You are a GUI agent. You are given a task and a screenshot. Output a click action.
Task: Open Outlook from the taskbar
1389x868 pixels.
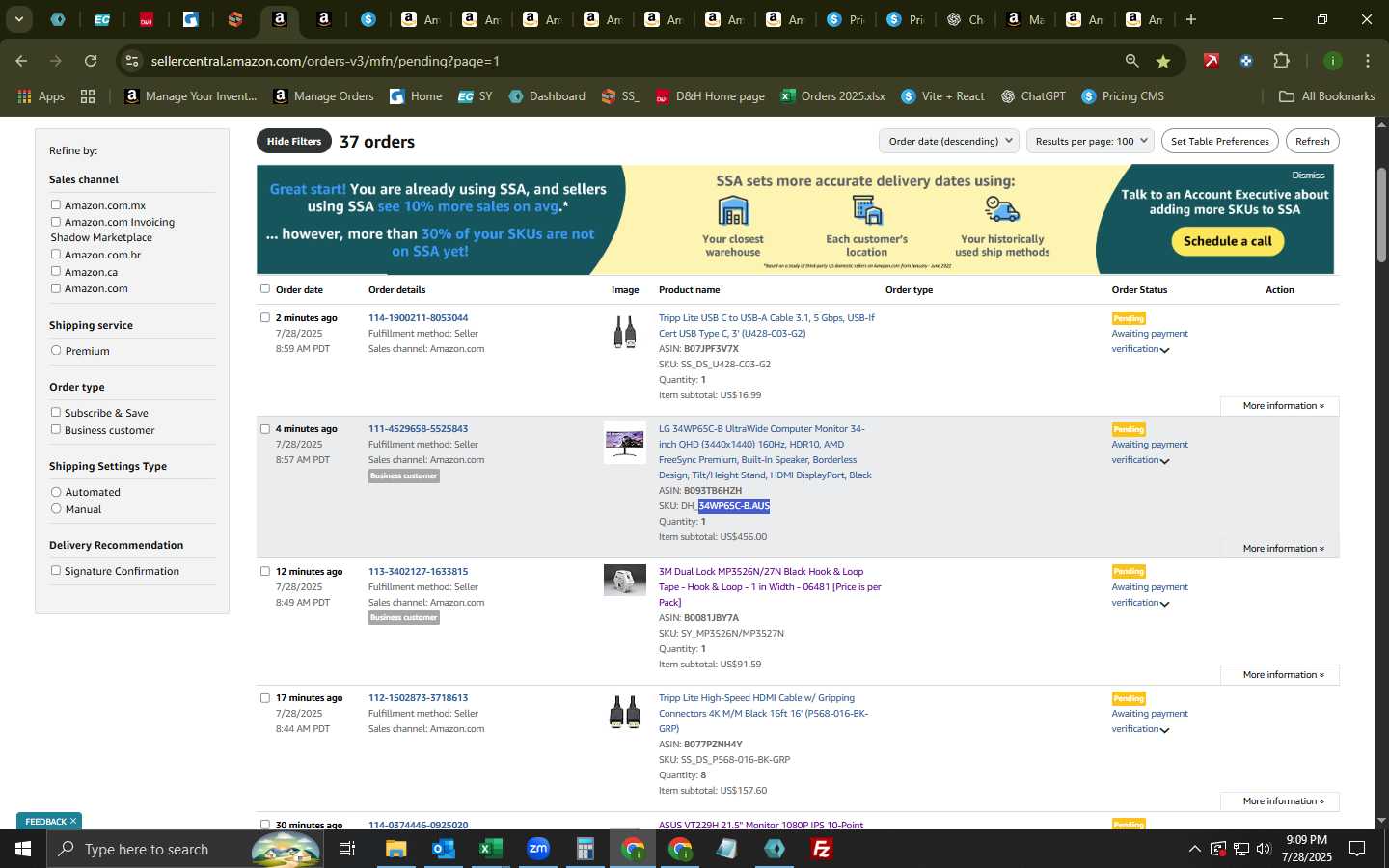click(x=443, y=849)
